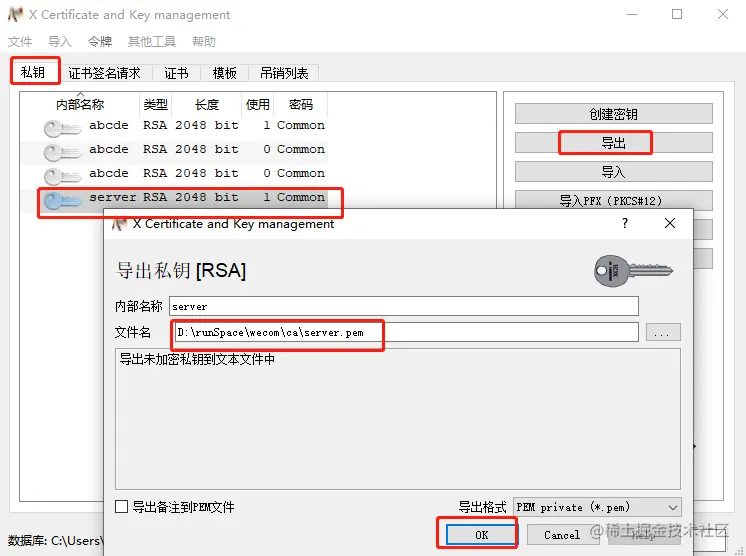
Task: Sort by the 长度 column header
Action: 206,104
